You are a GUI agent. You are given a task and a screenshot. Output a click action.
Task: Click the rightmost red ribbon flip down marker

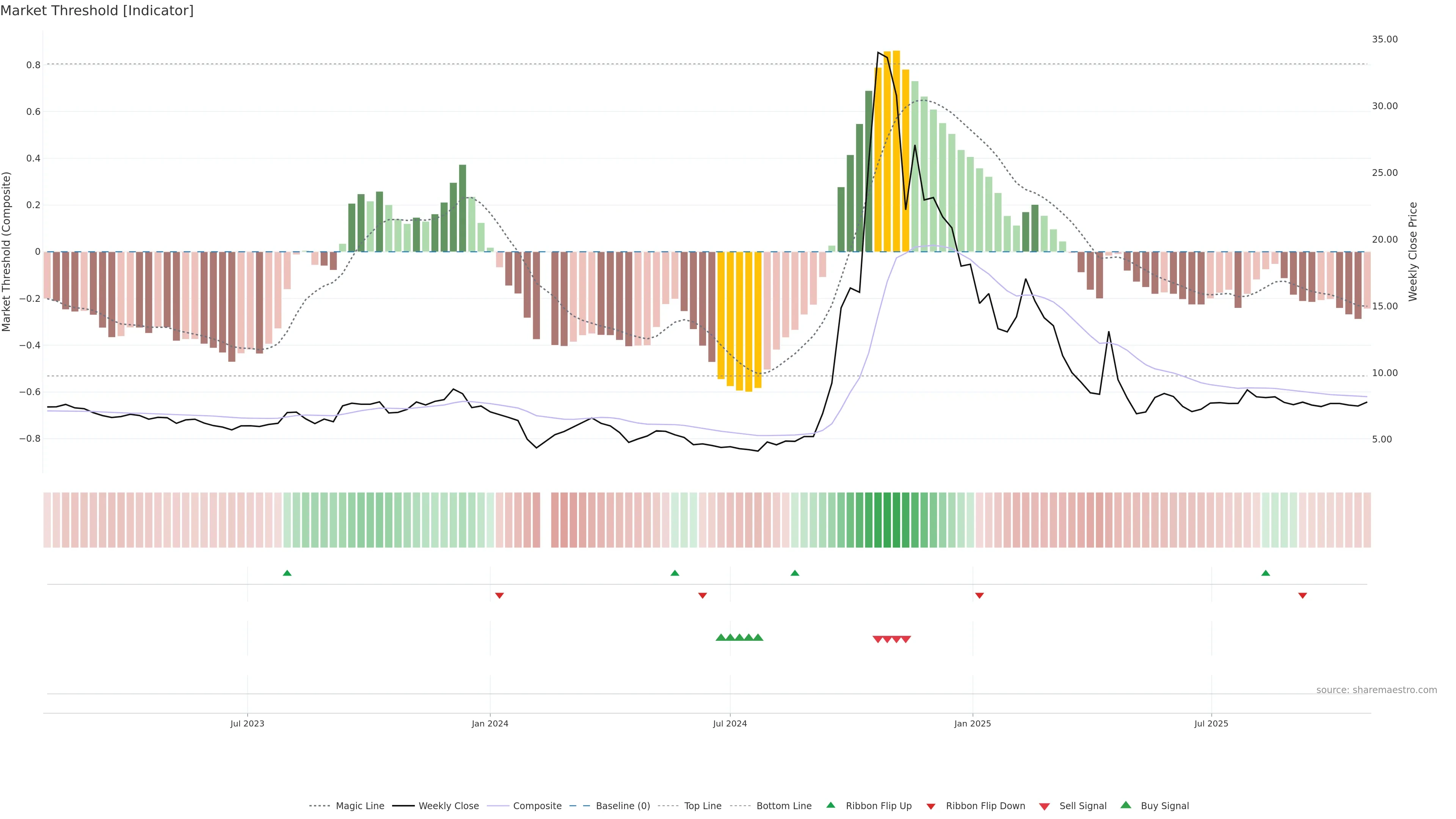coord(1302,595)
